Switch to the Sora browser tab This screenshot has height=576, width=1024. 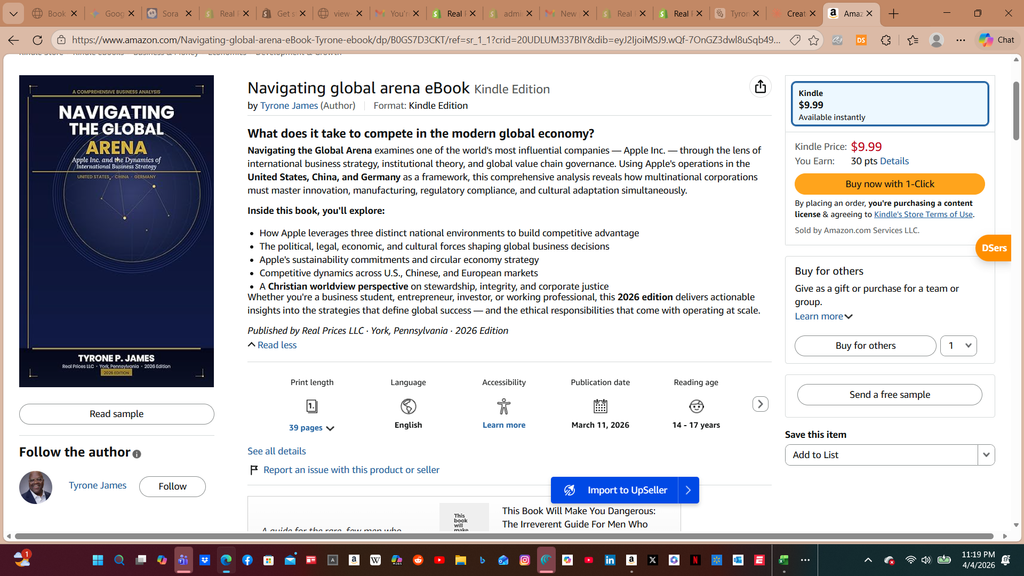pos(170,13)
